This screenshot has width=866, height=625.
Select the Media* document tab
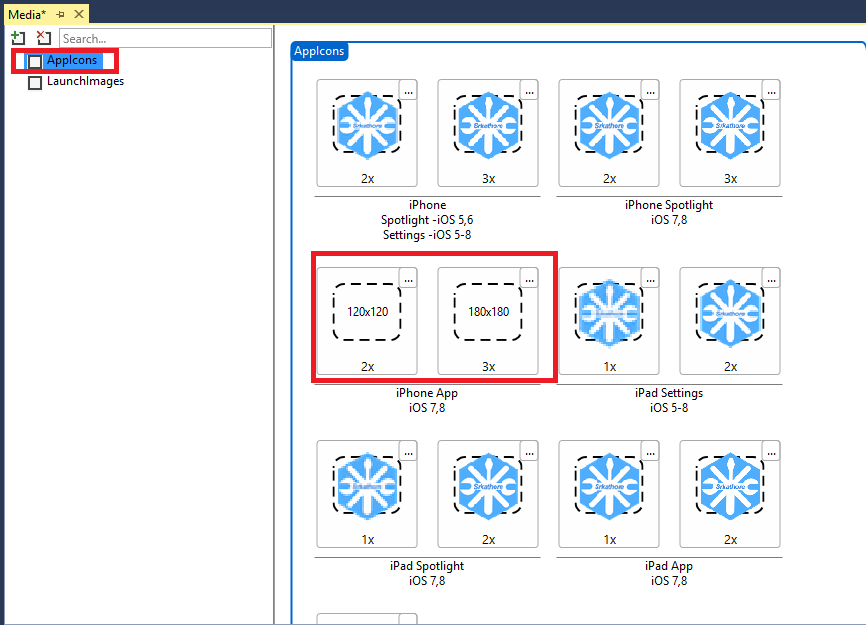click(x=25, y=14)
